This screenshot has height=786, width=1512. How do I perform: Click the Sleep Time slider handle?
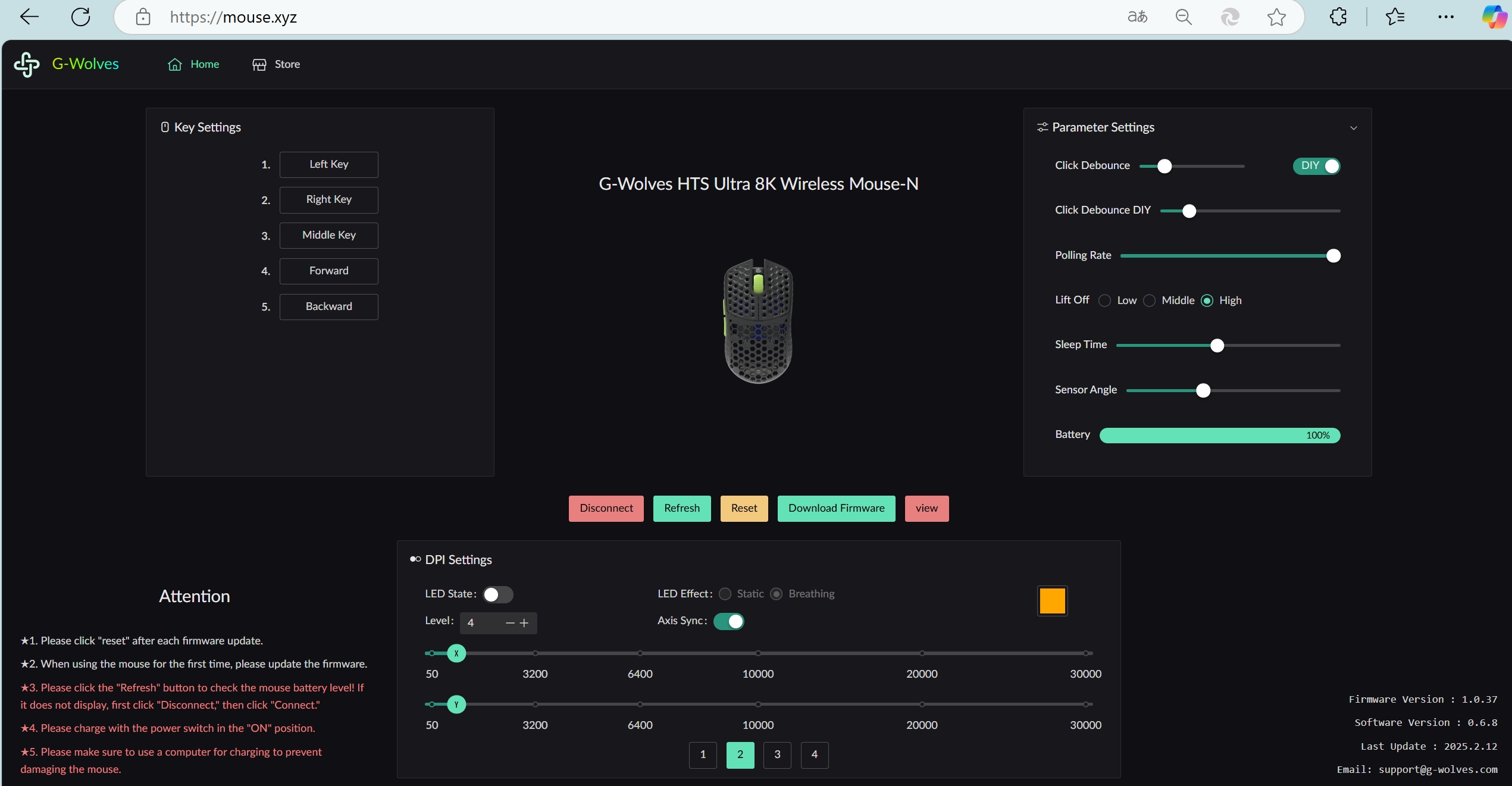pyautogui.click(x=1217, y=345)
